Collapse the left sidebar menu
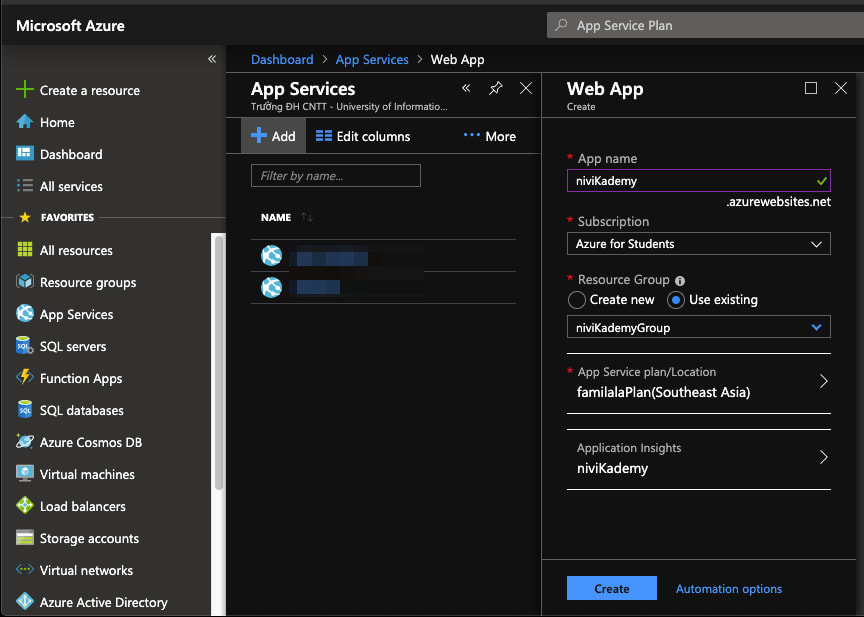 pos(212,59)
